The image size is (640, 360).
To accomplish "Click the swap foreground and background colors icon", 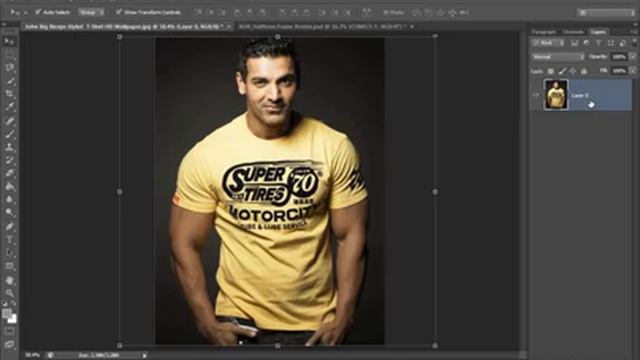I will [x=14, y=303].
